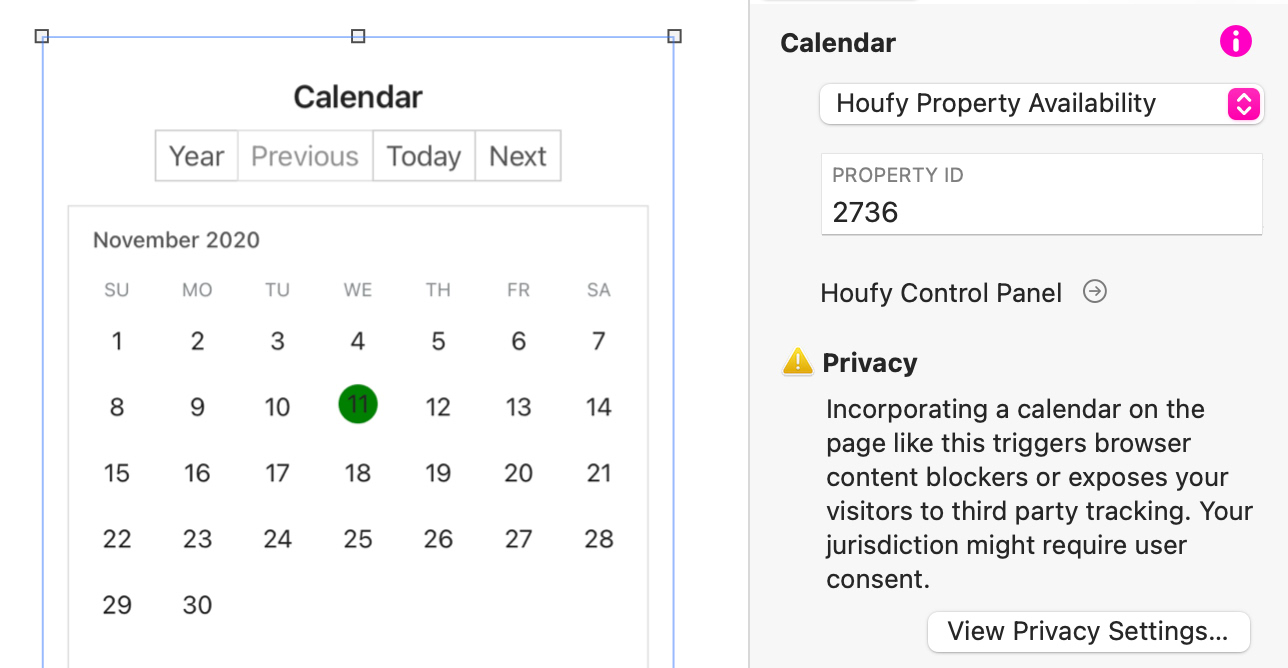Pick the date 30 in the calendar
Viewport: 1288px width, 668px height.
[x=197, y=605]
